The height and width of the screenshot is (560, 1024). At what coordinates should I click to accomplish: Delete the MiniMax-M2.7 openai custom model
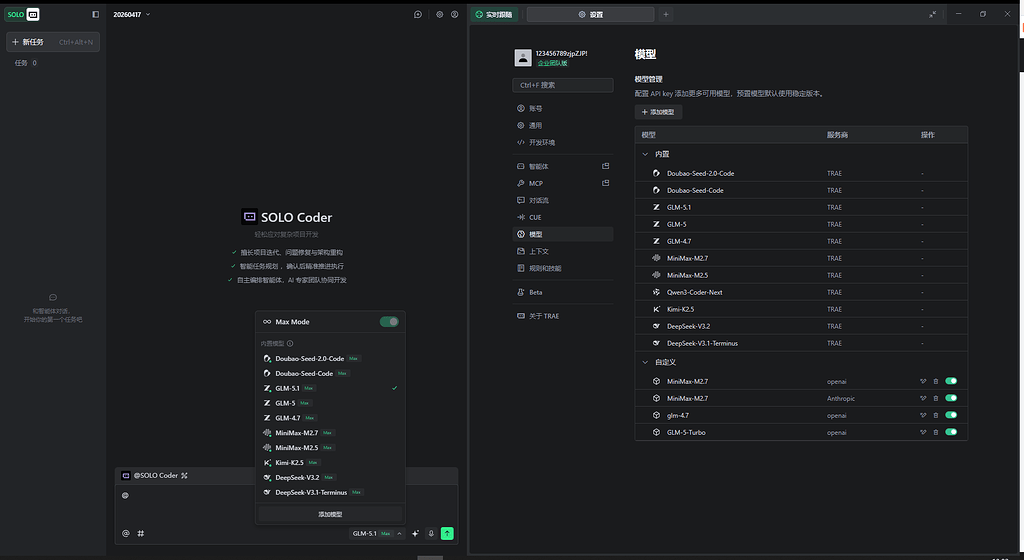click(x=936, y=381)
